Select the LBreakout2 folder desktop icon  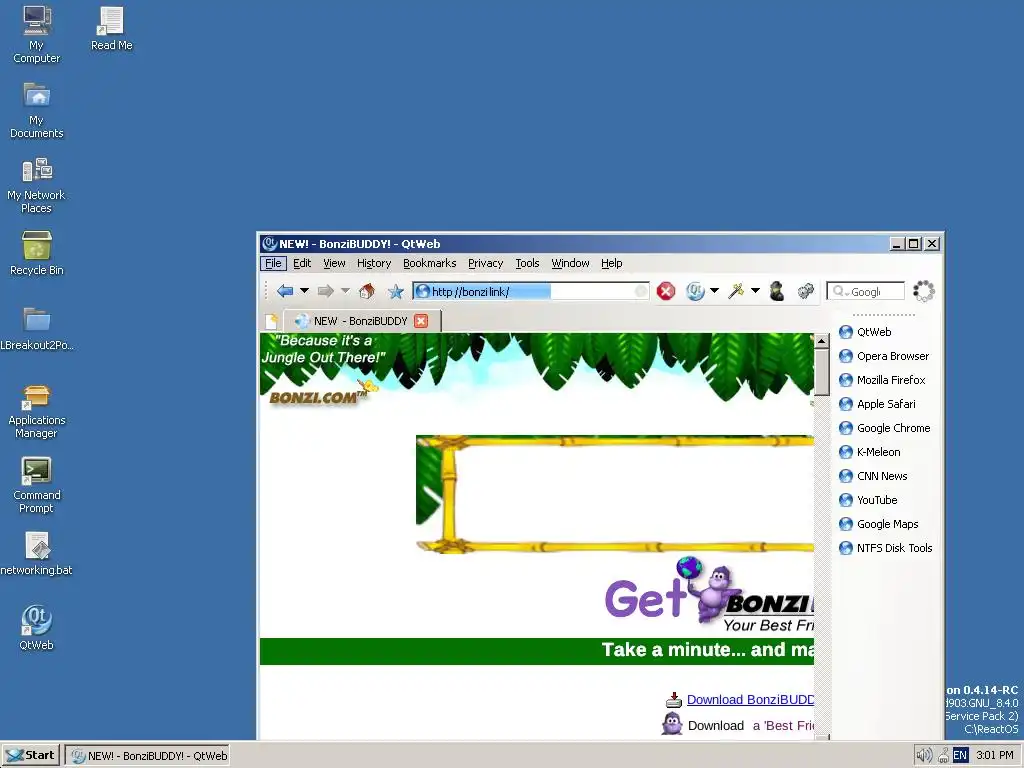(37, 329)
